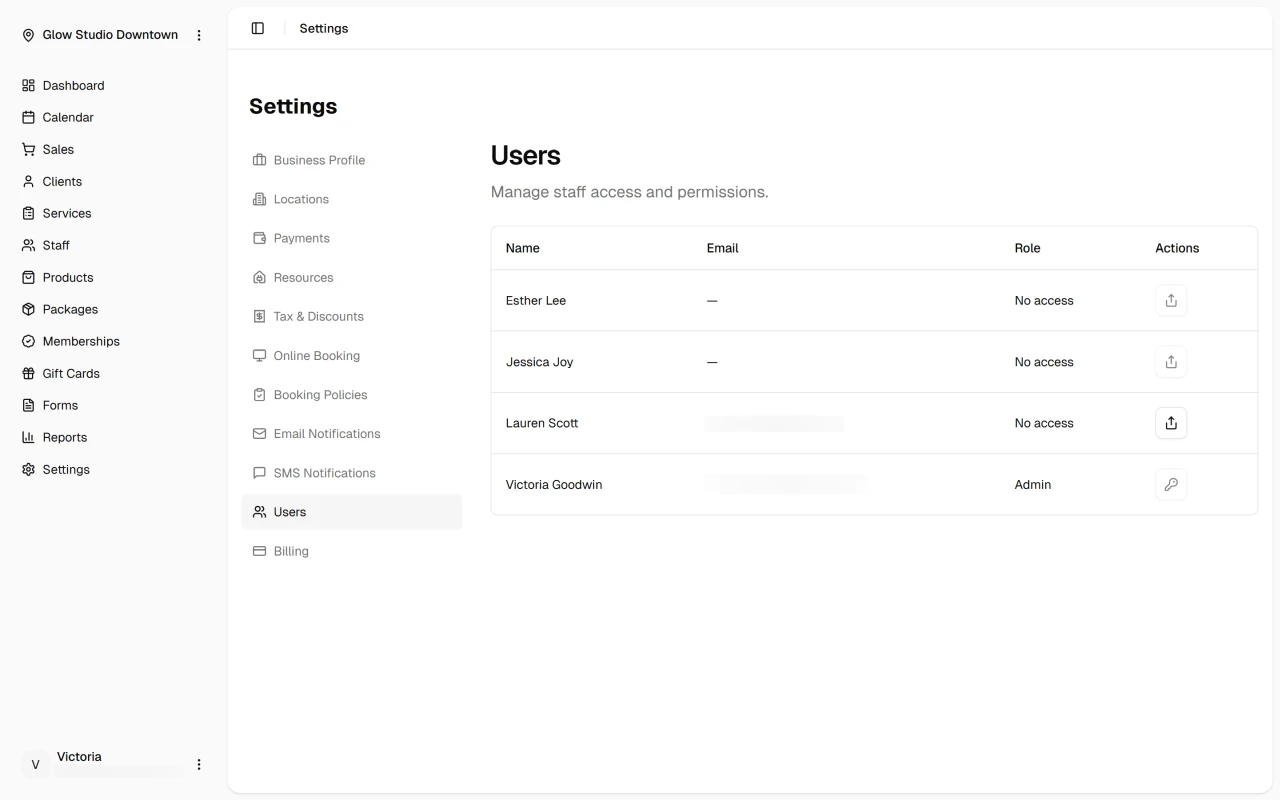This screenshot has width=1280, height=800.
Task: Click the No access role for Lauren Scott
Action: pos(1044,423)
